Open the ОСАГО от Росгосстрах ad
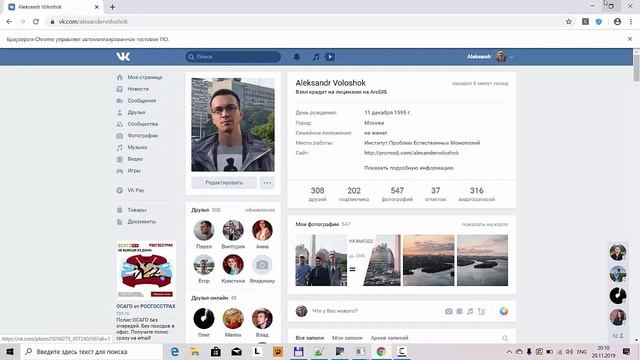Image resolution: width=640 pixels, height=360 pixels. 146,270
